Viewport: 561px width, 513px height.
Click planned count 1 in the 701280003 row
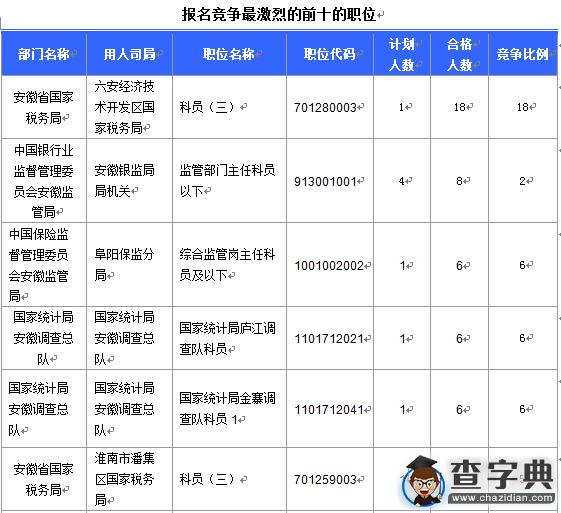click(401, 107)
